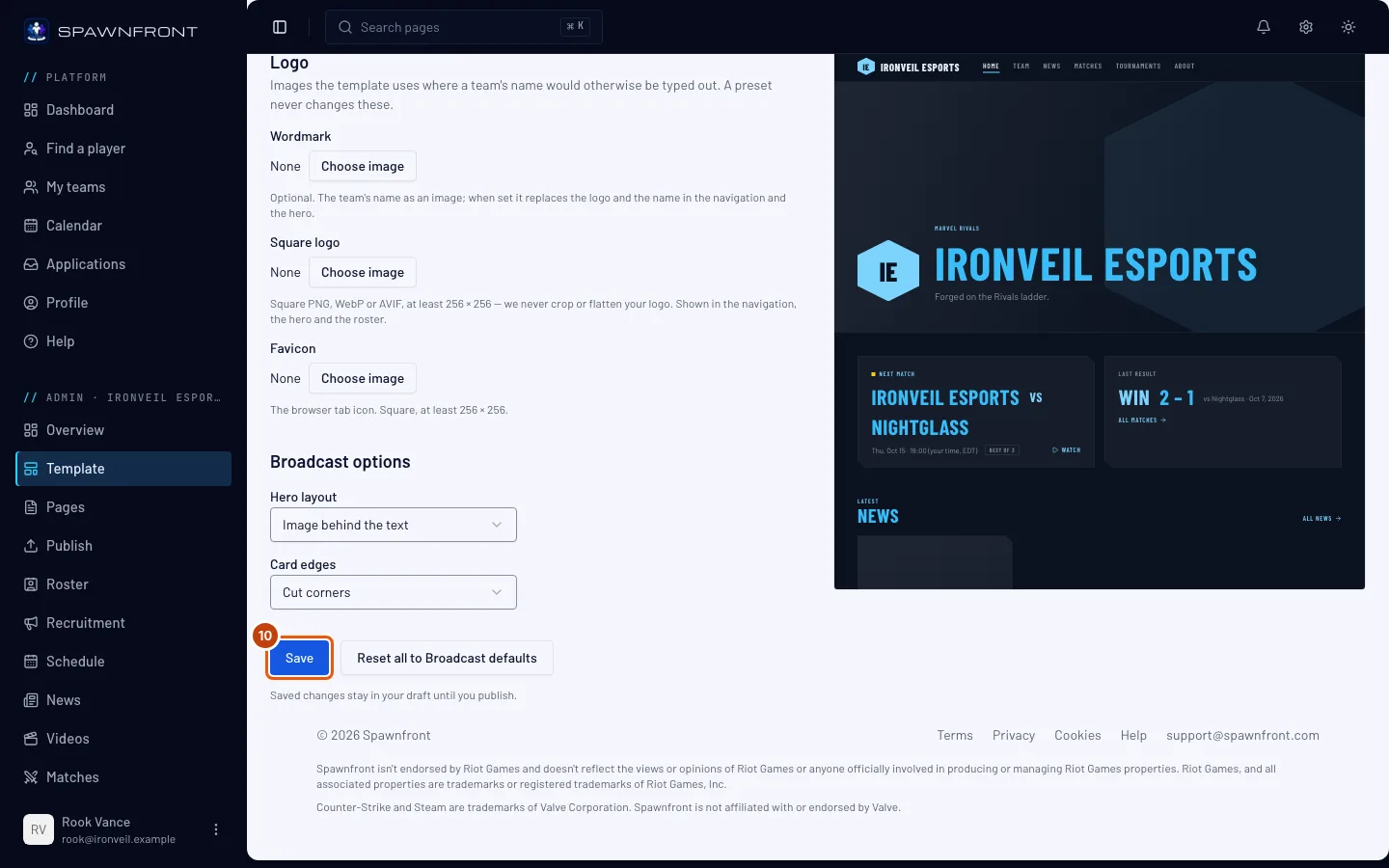Click the Applications inbox icon
1389x868 pixels.
[x=31, y=264]
